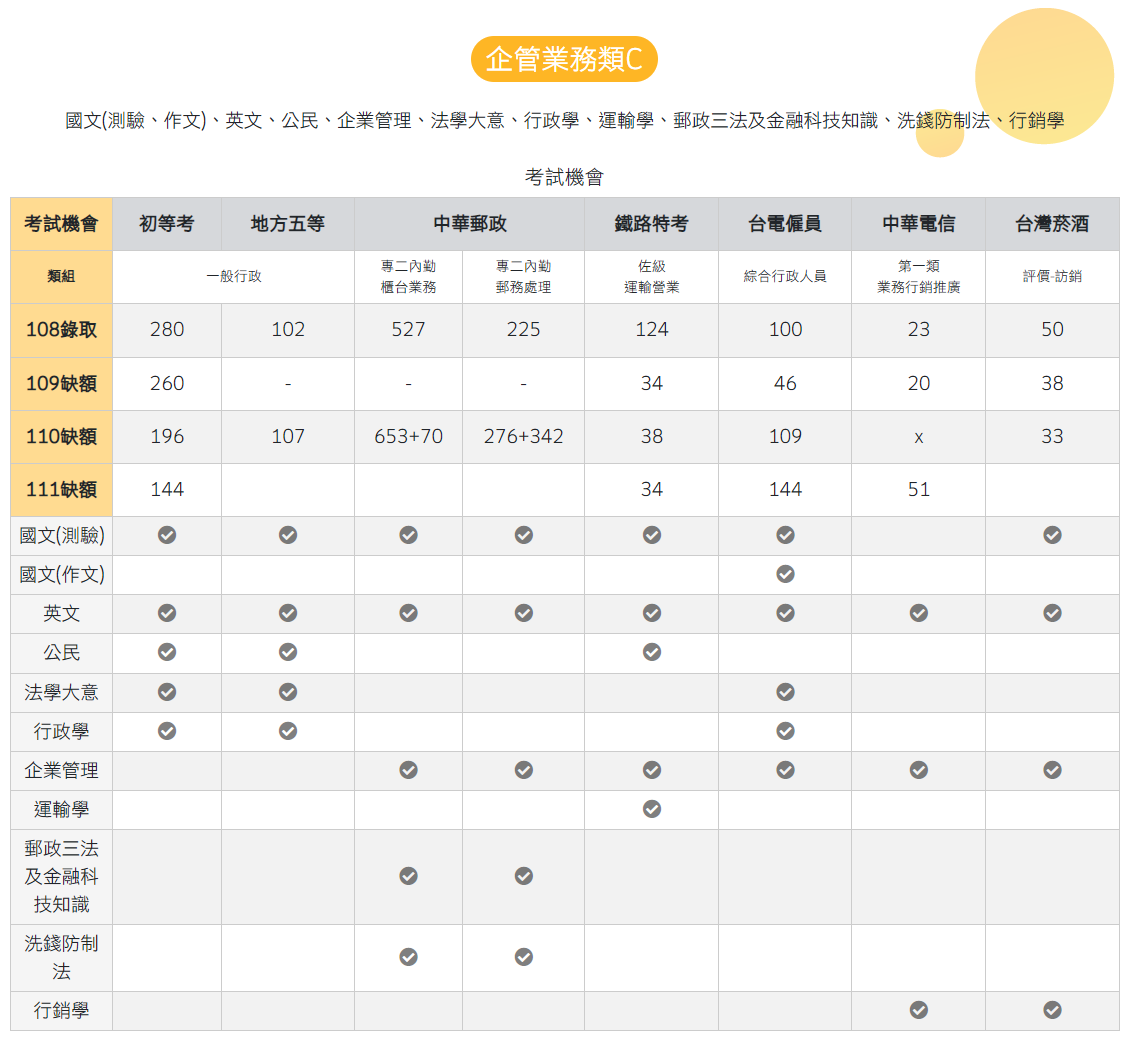The height and width of the screenshot is (1043, 1134).
Task: Click checkmark for 公民 under 初等考
Action: click(x=167, y=652)
